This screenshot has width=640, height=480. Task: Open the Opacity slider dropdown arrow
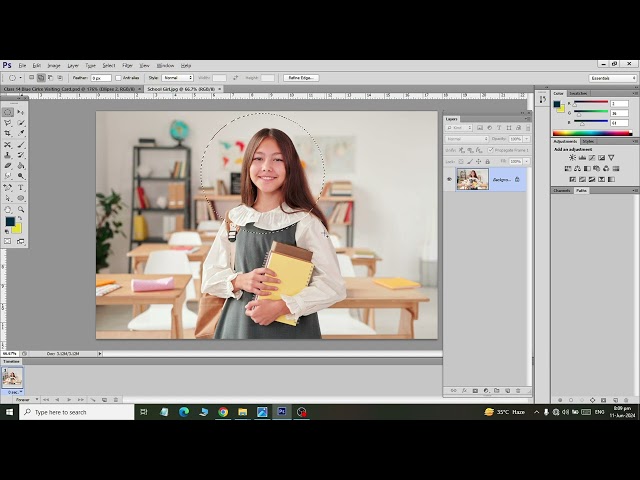click(527, 139)
